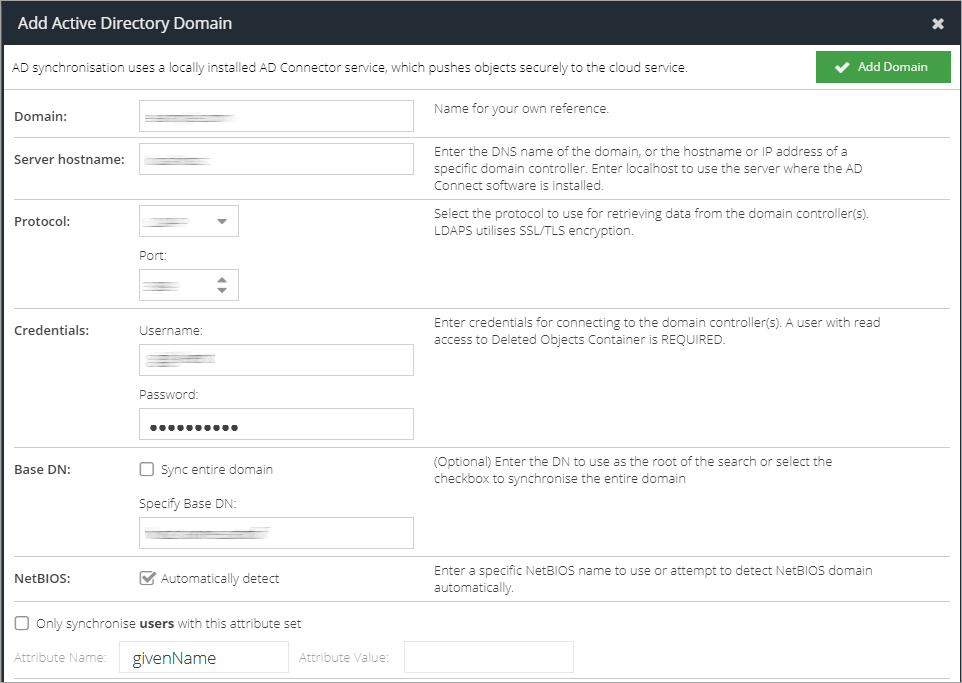Close the Add Active Directory Domain dialog

tap(937, 24)
